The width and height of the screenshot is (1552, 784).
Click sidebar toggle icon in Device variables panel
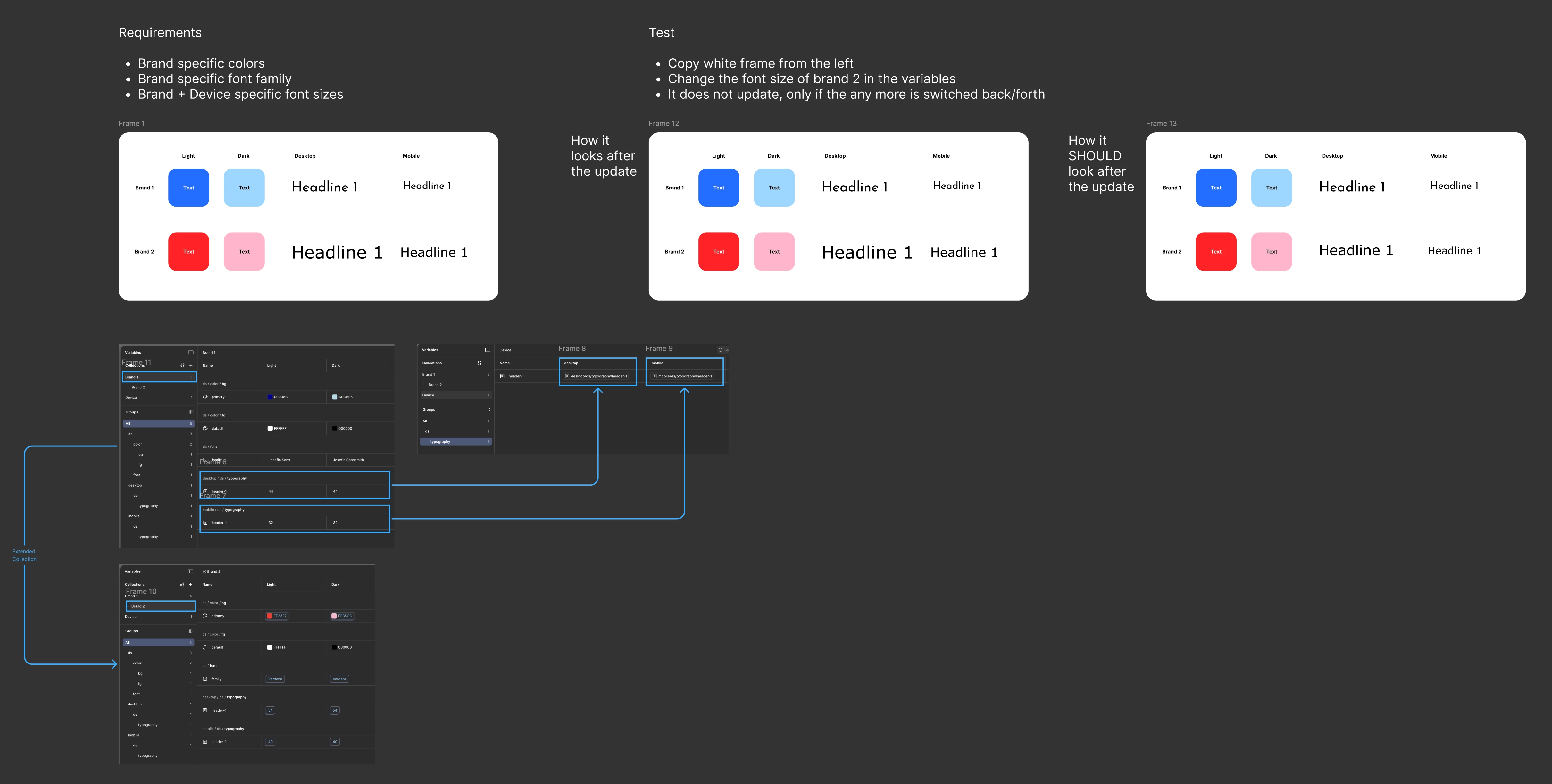pyautogui.click(x=488, y=350)
